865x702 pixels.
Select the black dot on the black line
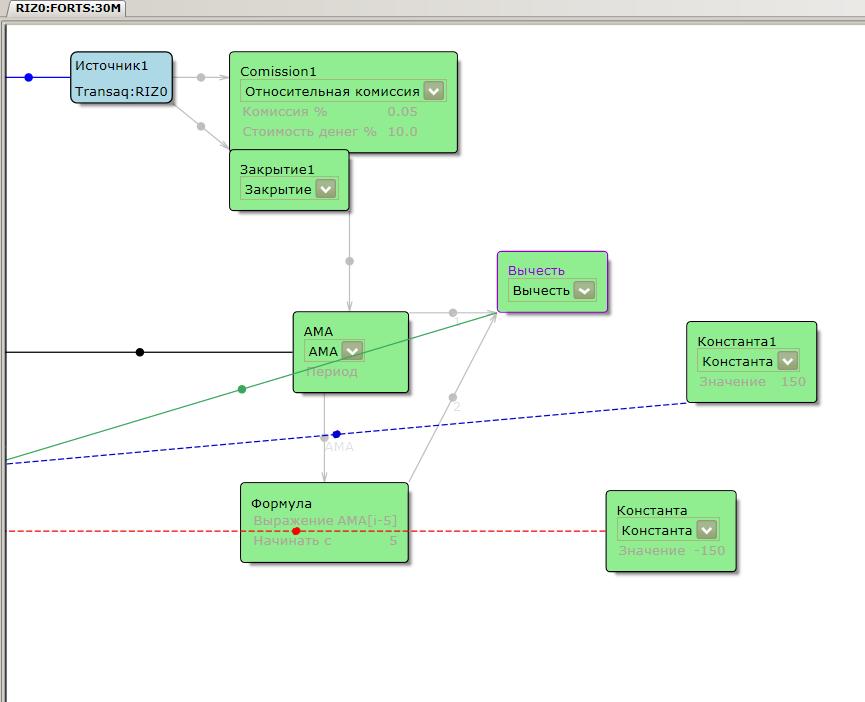pyautogui.click(x=140, y=352)
